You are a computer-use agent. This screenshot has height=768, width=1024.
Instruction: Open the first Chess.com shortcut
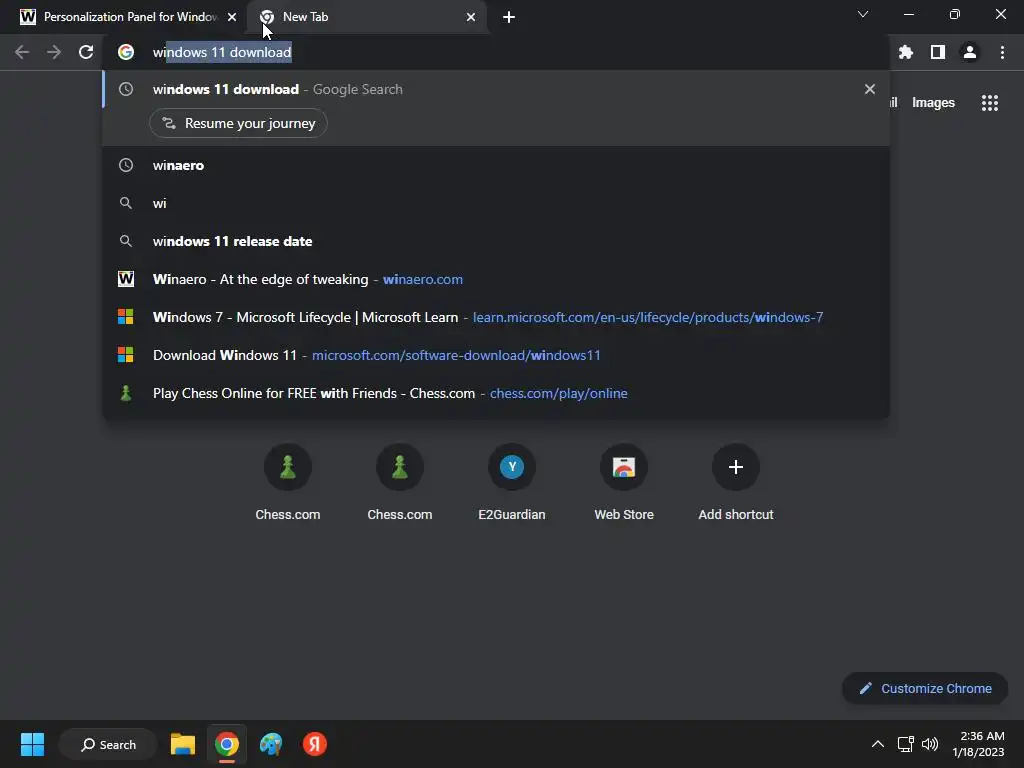(288, 482)
